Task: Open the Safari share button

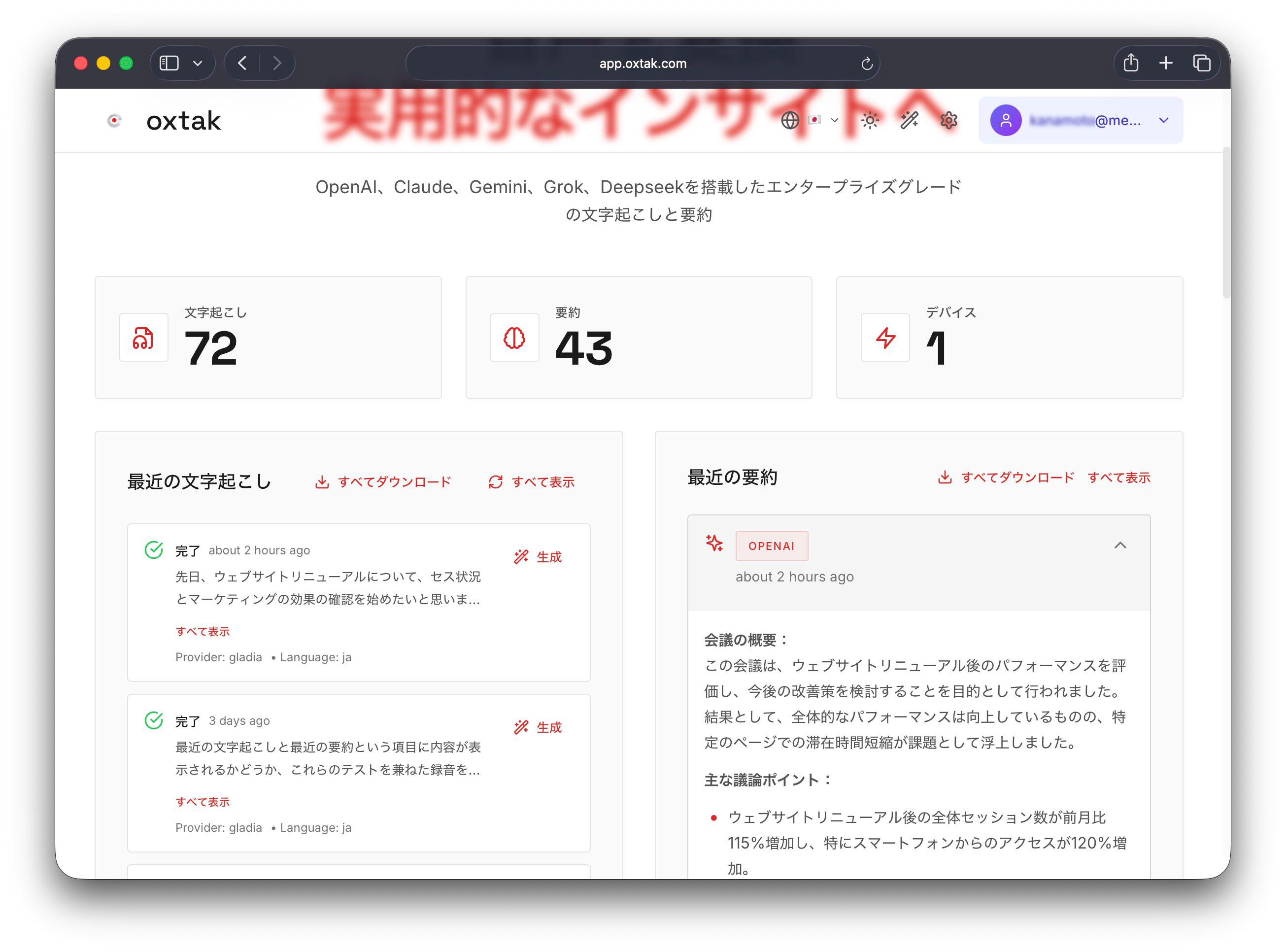Action: [x=1131, y=62]
